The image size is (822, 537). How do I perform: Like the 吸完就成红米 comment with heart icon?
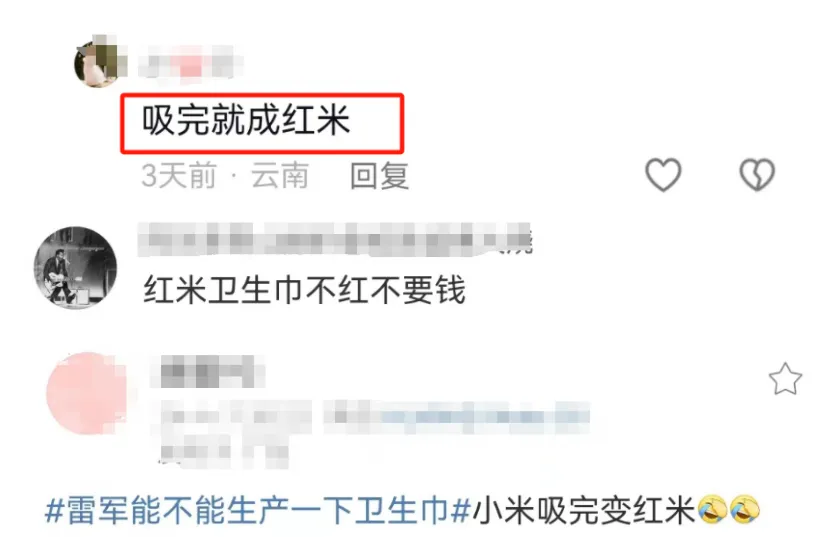click(x=663, y=175)
